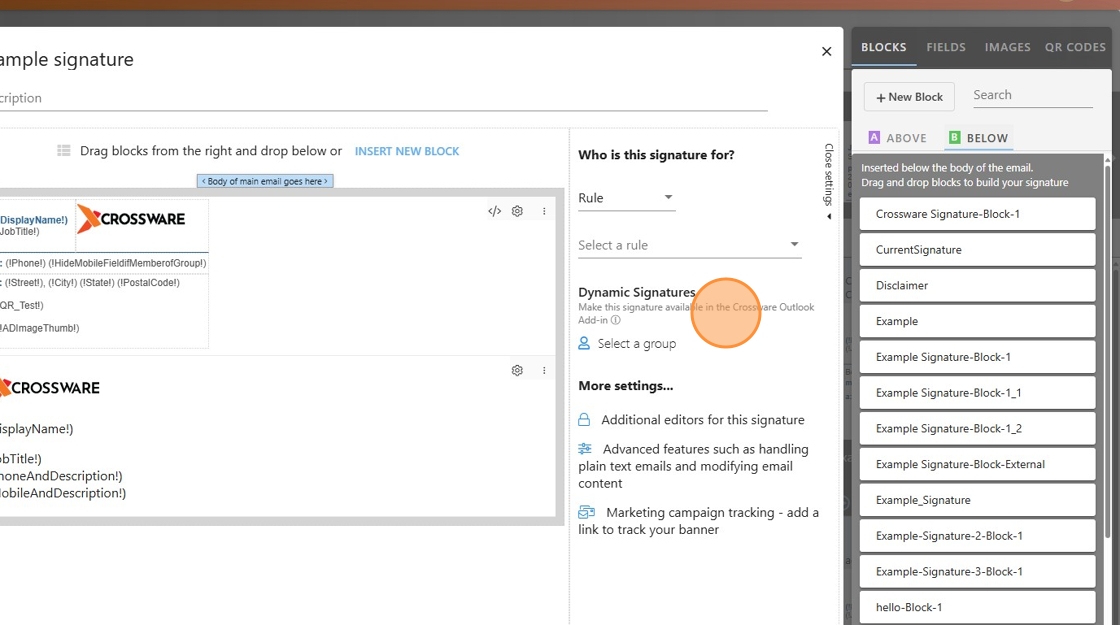The height and width of the screenshot is (625, 1120).
Task: Switch to the BLOCKS tab
Action: (x=884, y=47)
